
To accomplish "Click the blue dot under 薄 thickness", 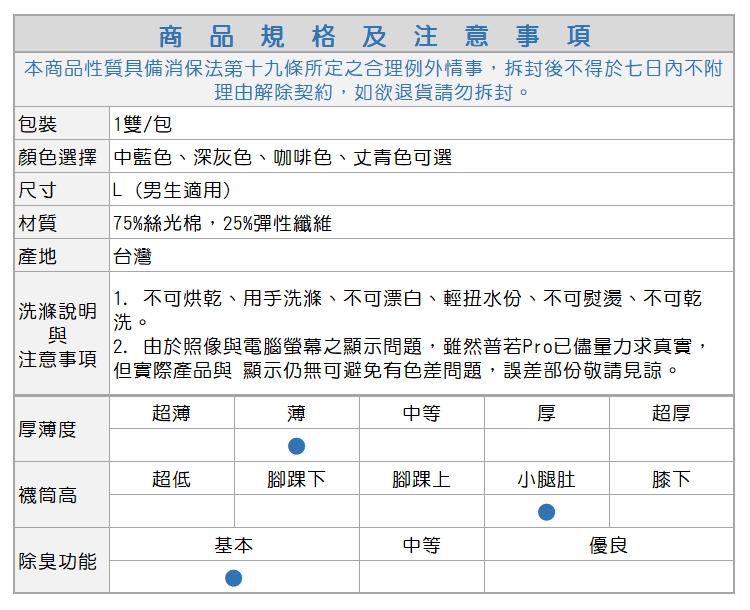I will (x=296, y=446).
